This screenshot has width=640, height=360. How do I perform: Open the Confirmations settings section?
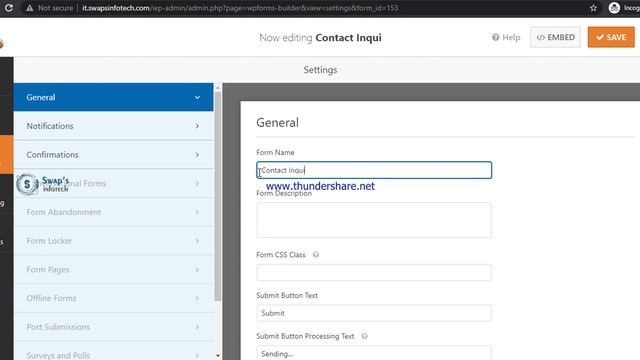click(113, 155)
